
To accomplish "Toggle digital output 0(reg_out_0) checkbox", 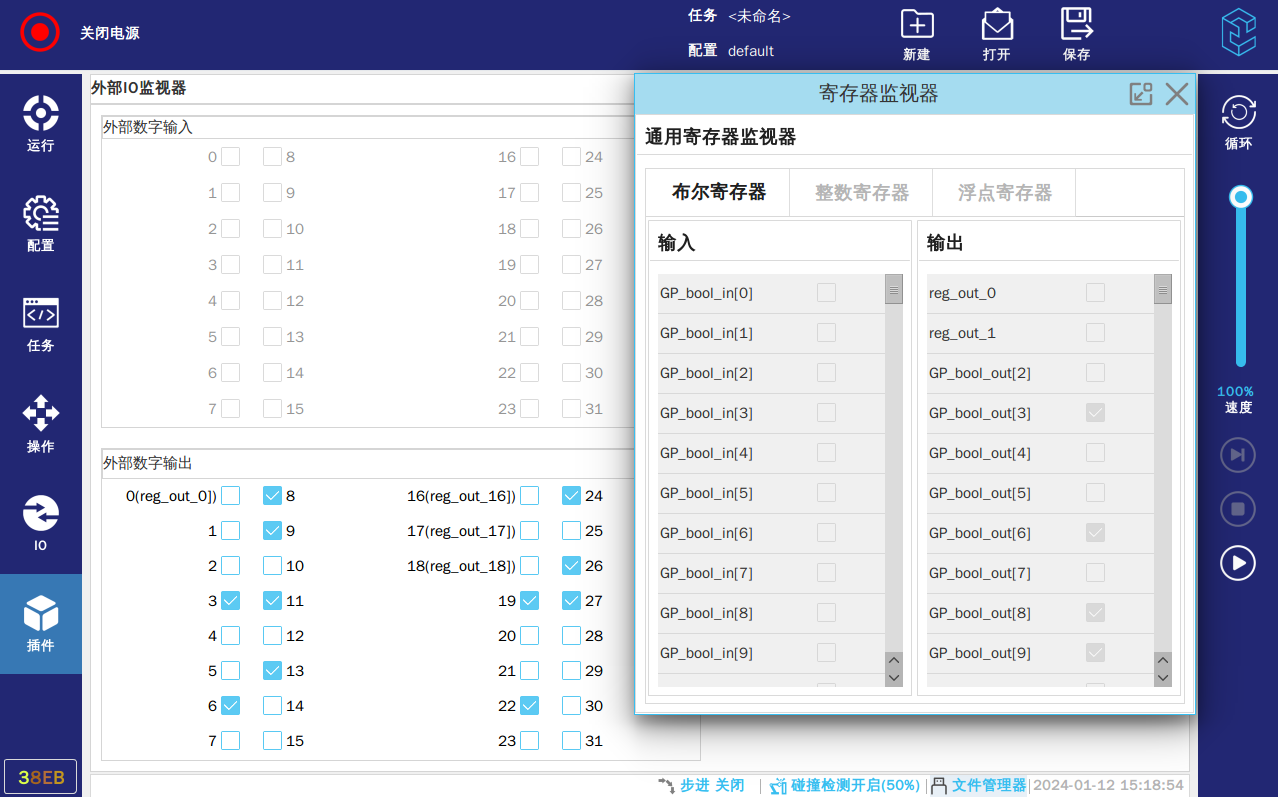I will coord(231,496).
